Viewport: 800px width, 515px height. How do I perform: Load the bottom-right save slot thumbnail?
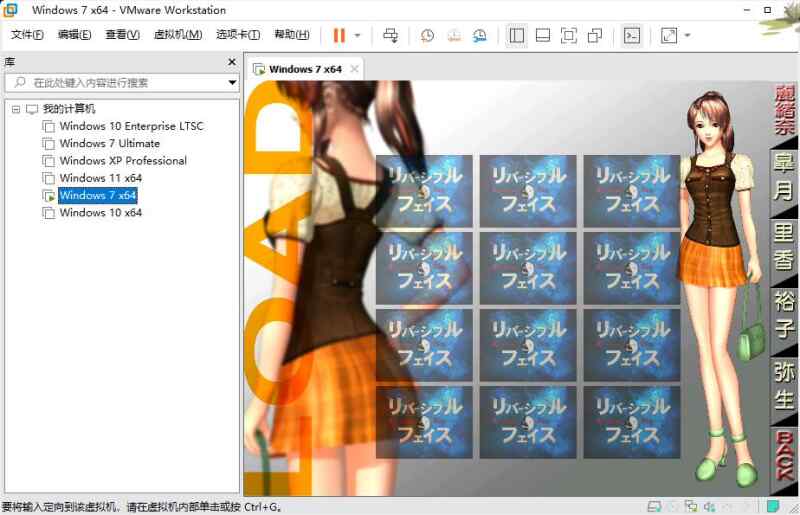coord(632,422)
